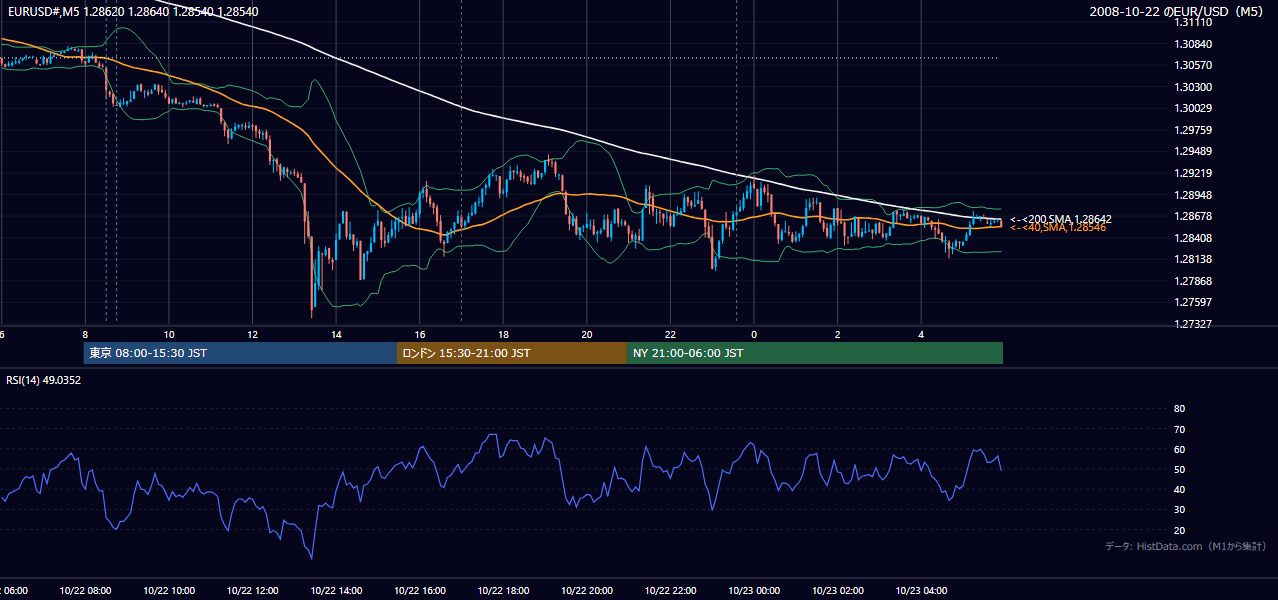Click the 10/23 02:00 time axis label

coord(837,590)
